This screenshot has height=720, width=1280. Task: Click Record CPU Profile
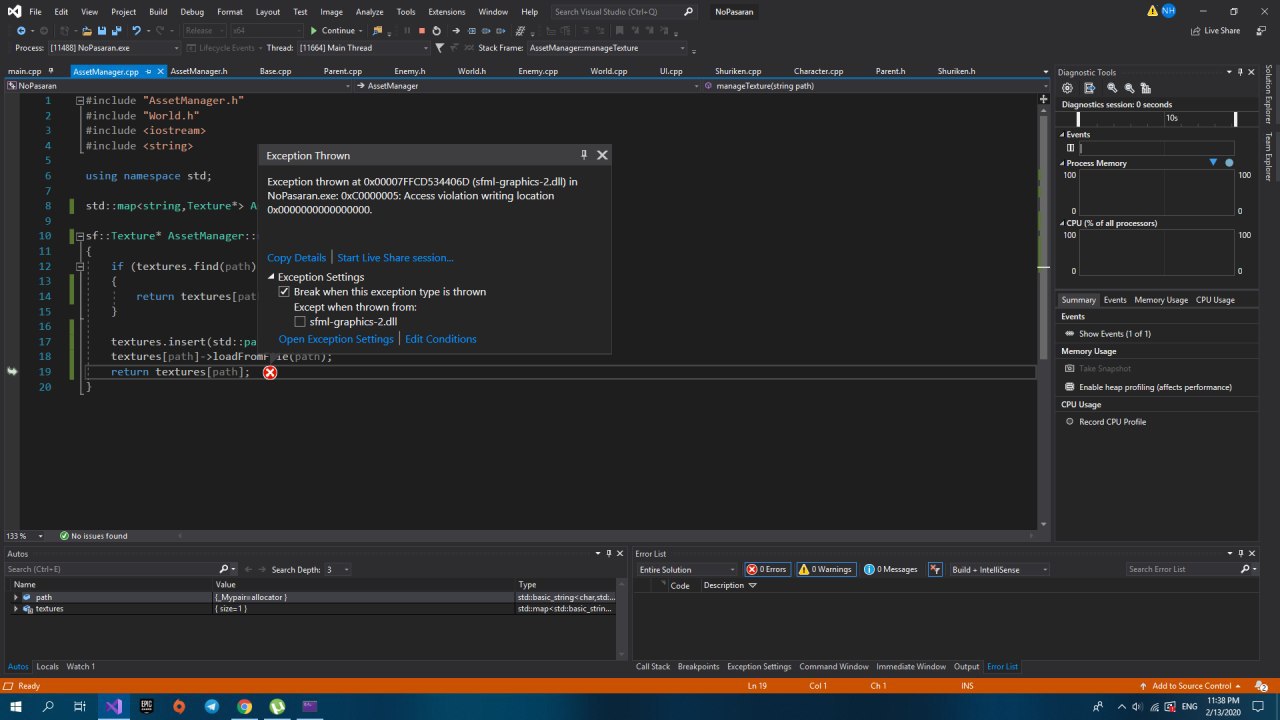(x=1104, y=422)
